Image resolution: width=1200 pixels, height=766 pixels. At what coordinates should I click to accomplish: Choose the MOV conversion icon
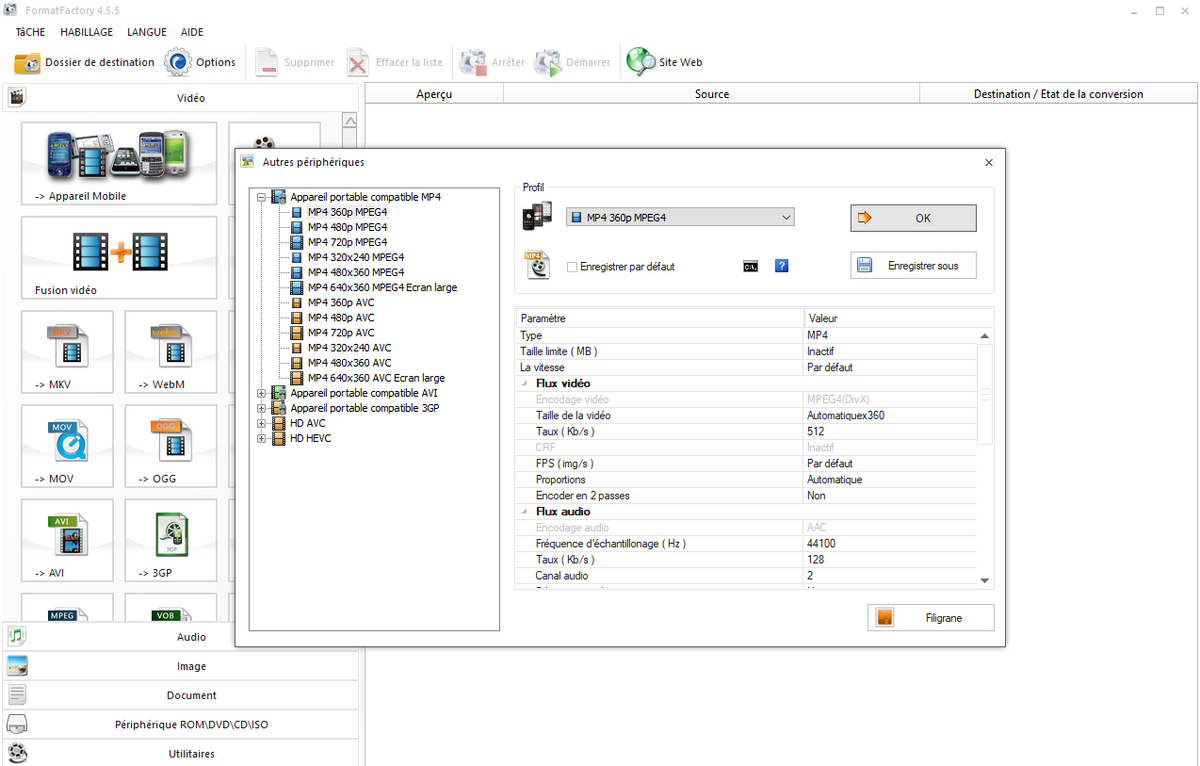68,446
